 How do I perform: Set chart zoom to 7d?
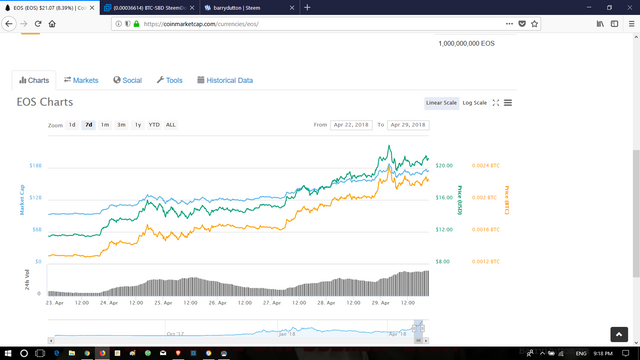tap(89, 125)
